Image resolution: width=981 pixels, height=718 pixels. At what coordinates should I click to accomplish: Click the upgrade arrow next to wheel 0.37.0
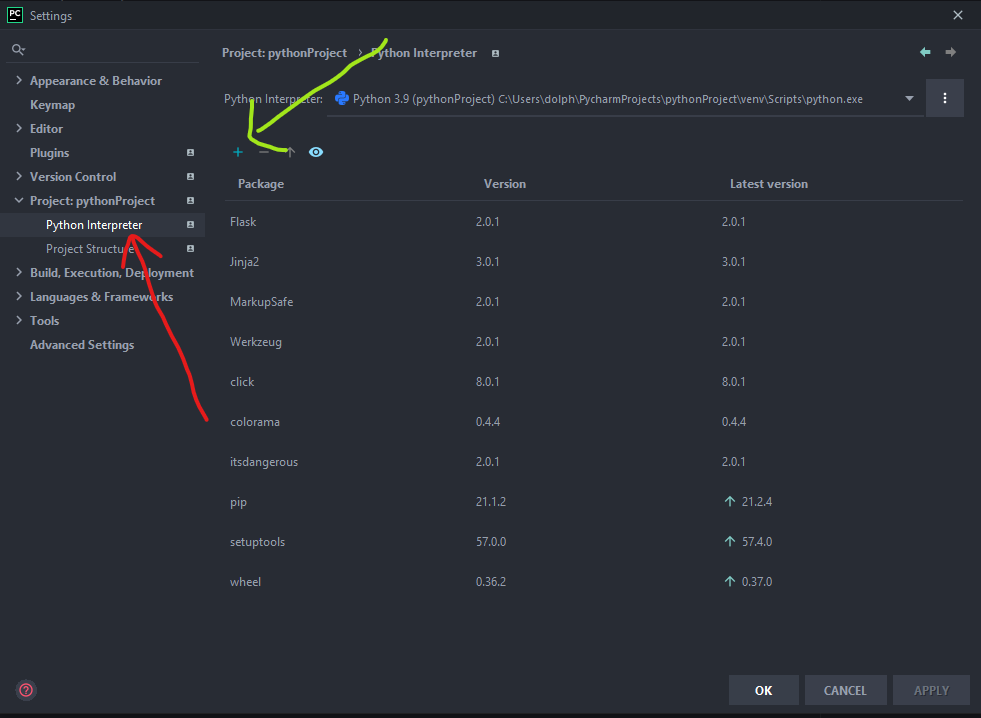click(x=729, y=582)
